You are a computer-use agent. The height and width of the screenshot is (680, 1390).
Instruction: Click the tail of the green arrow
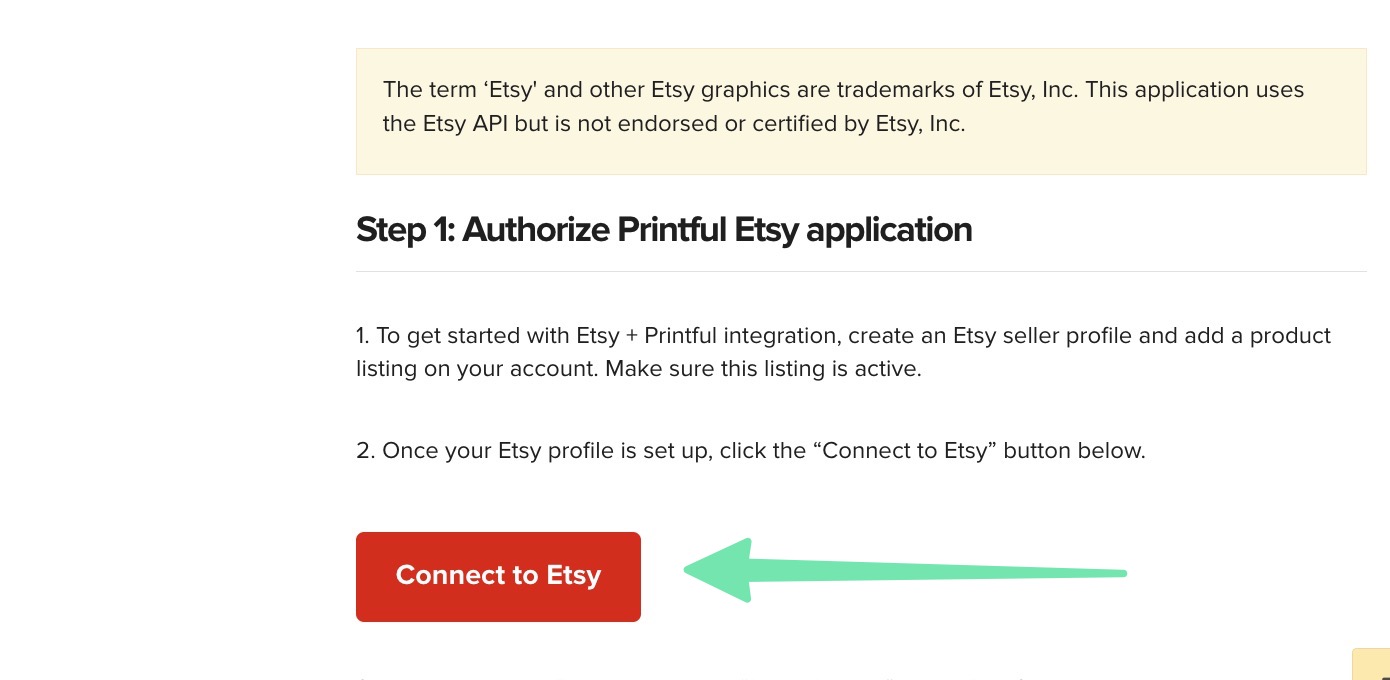pyautogui.click(x=1115, y=573)
